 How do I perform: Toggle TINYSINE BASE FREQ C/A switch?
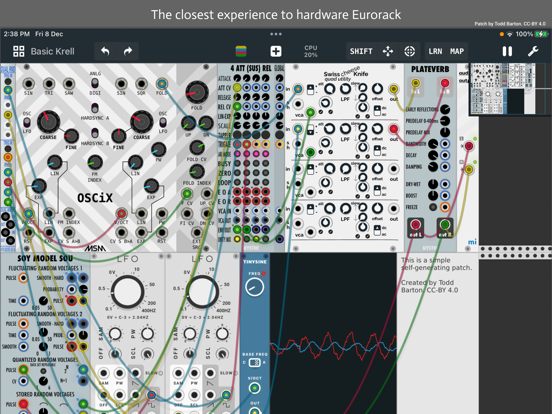254,362
